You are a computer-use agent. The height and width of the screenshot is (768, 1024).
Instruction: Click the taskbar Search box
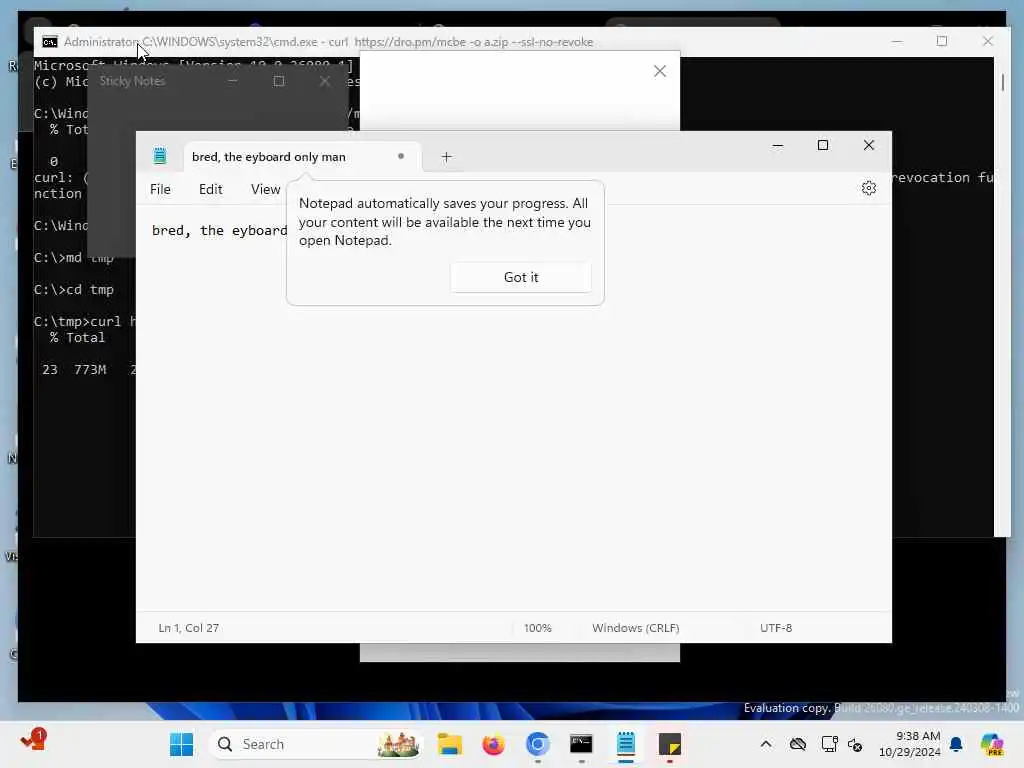point(315,744)
